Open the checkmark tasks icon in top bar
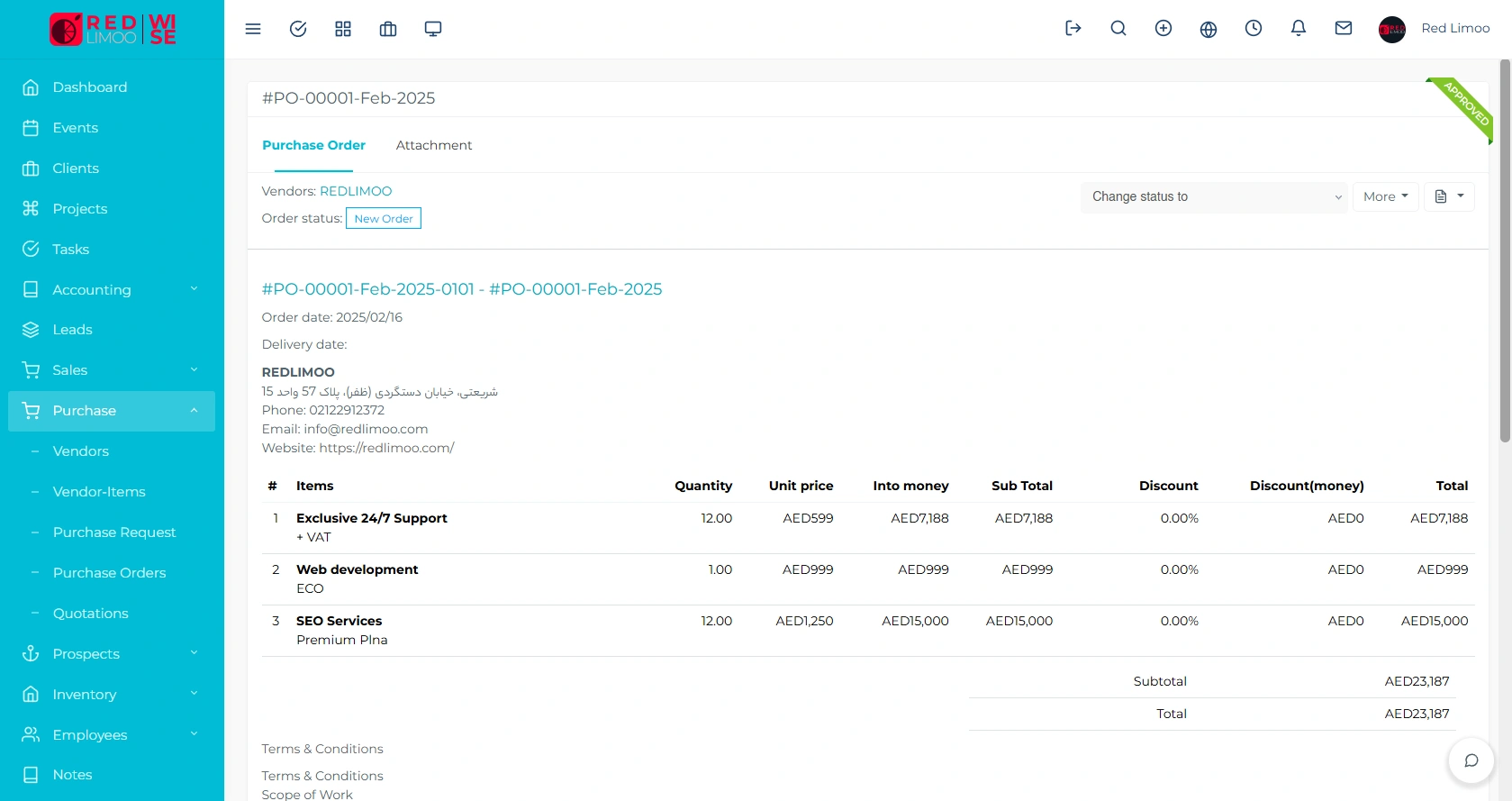1512x801 pixels. (x=298, y=29)
